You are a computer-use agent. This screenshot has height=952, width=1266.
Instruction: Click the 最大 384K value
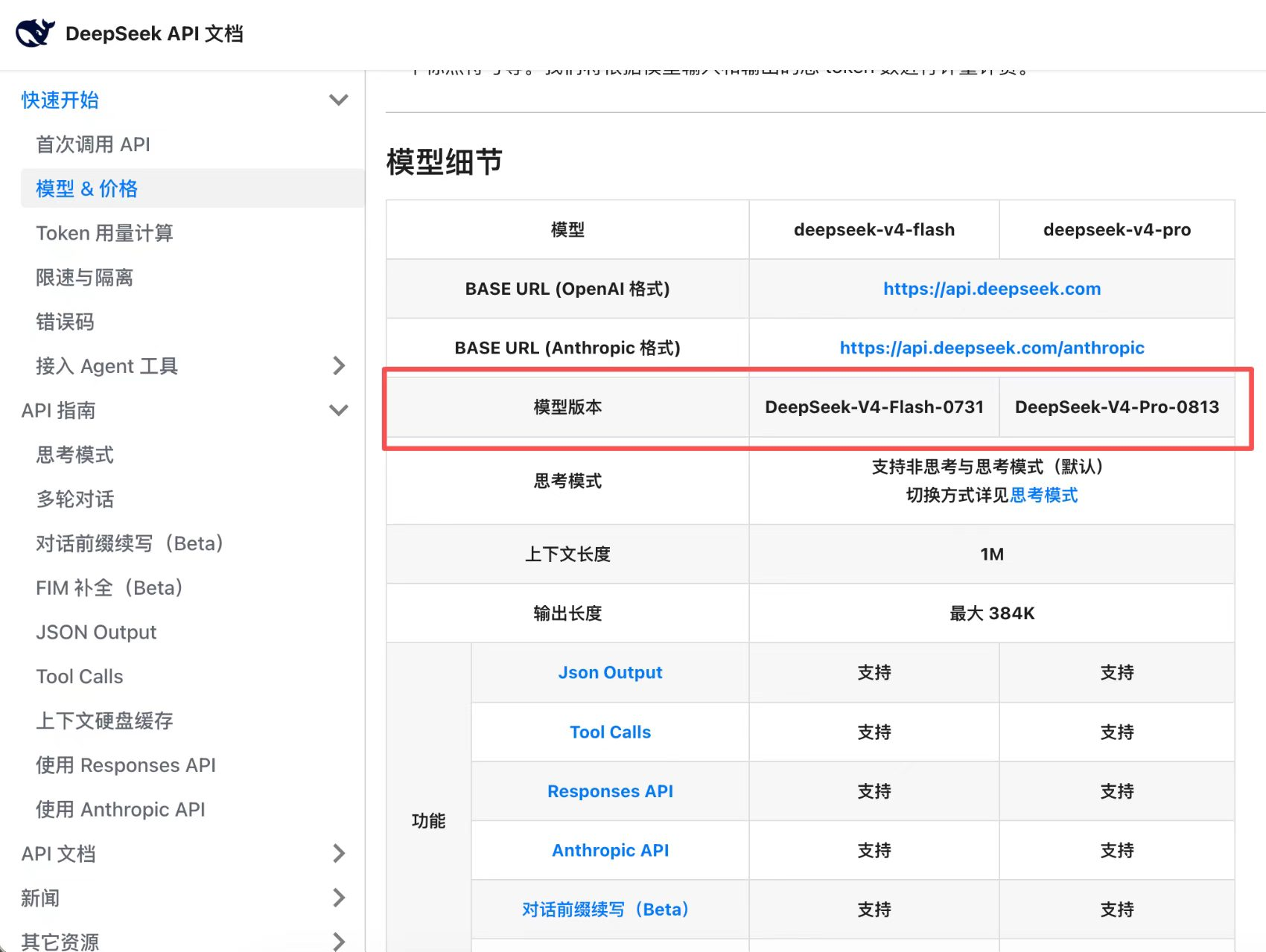pyautogui.click(x=992, y=613)
